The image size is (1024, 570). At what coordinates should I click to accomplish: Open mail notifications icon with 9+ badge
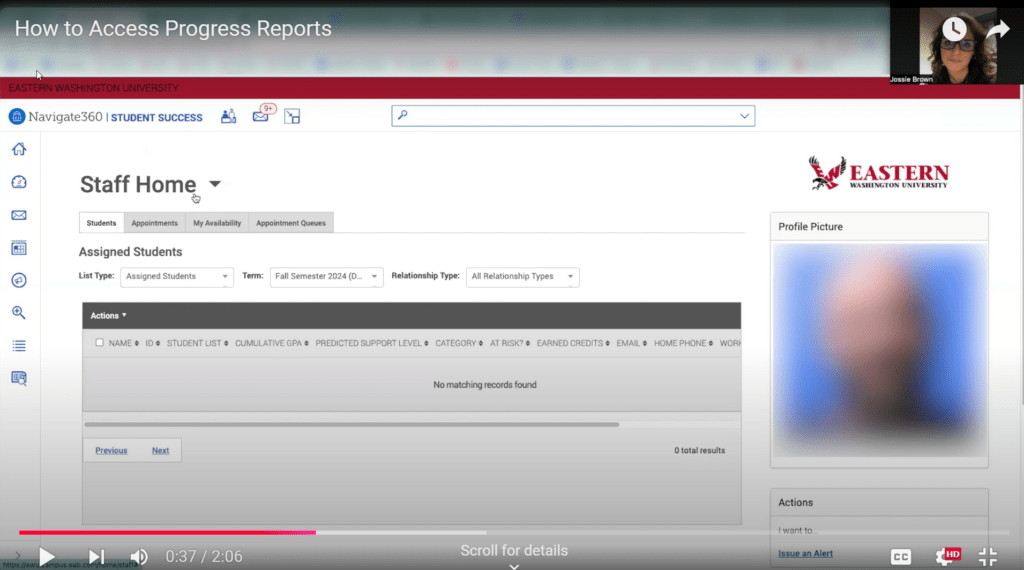tap(261, 116)
